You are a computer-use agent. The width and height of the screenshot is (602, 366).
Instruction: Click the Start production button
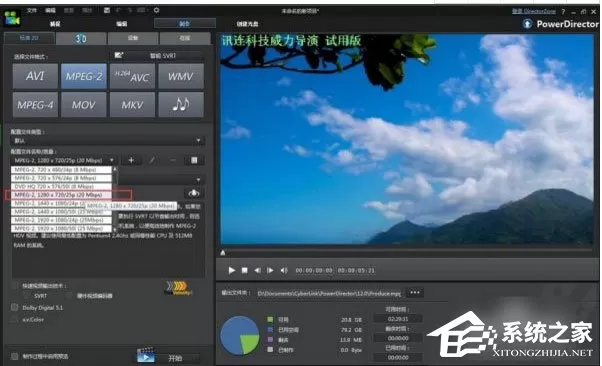click(169, 358)
